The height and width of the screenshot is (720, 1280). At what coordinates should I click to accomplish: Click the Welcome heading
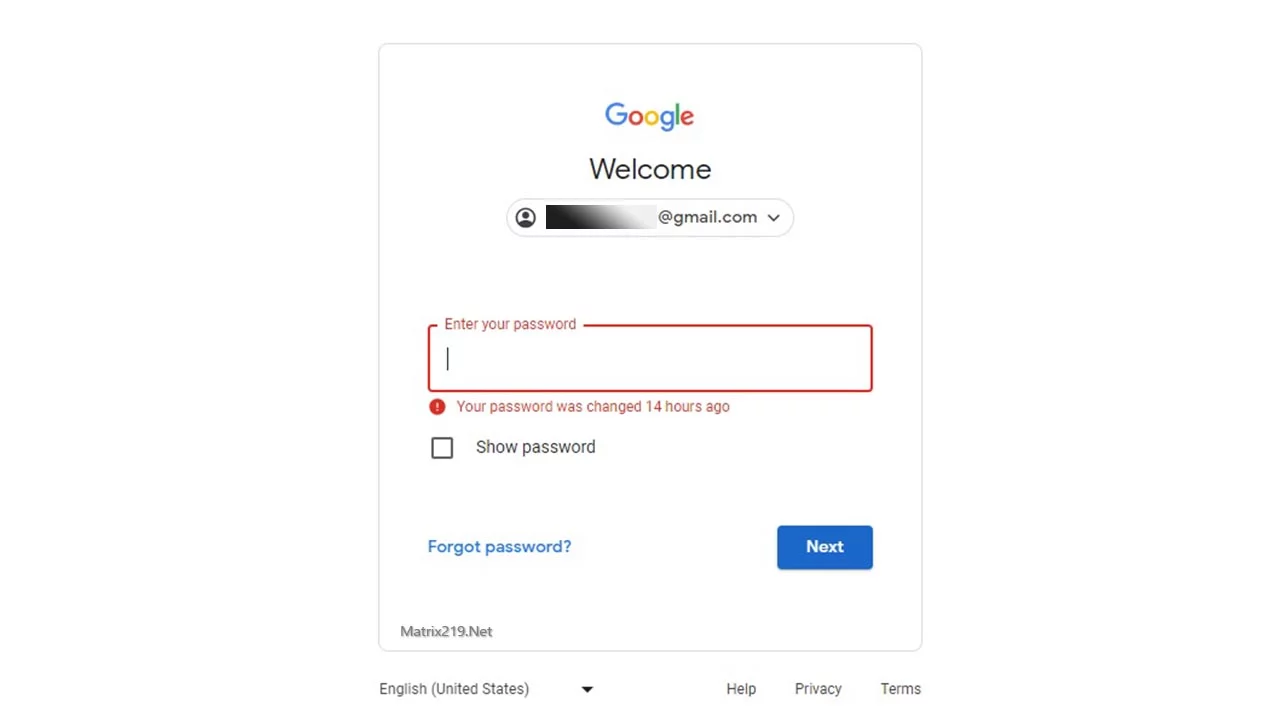650,169
